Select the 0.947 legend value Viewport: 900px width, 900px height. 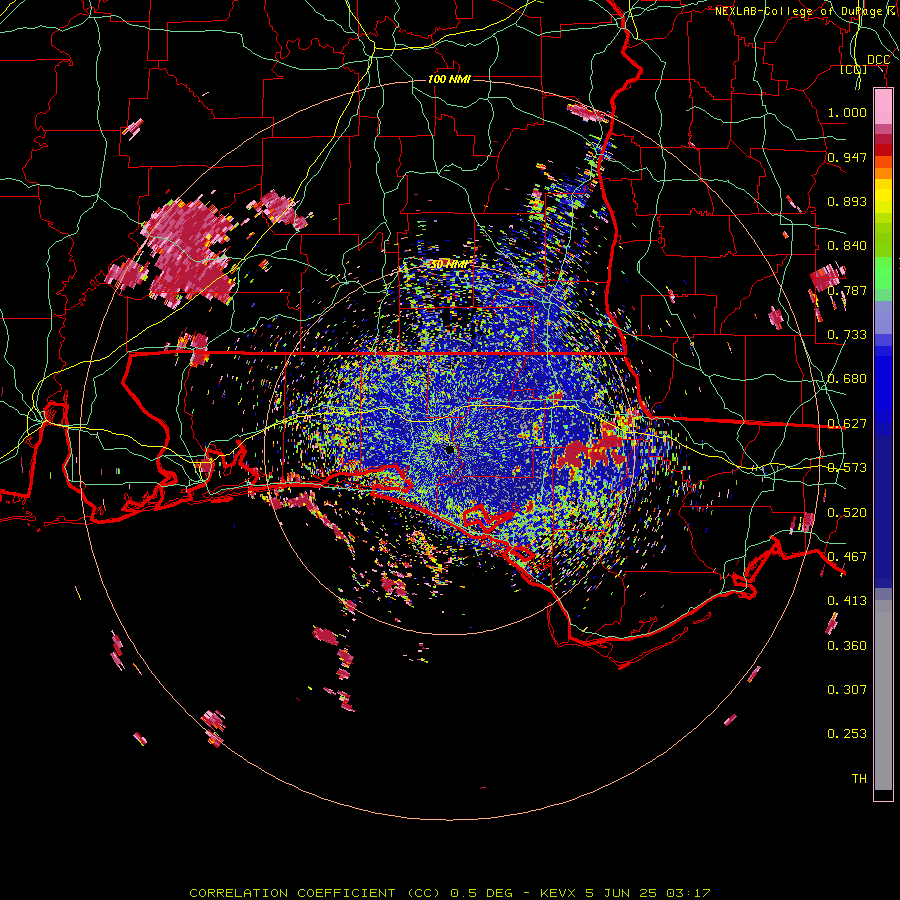(847, 157)
